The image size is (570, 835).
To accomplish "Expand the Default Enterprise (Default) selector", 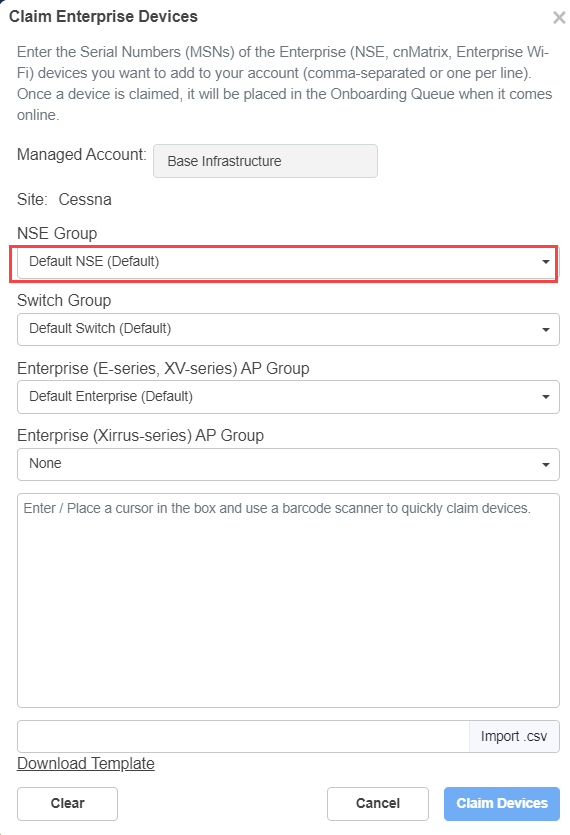I will [x=288, y=397].
